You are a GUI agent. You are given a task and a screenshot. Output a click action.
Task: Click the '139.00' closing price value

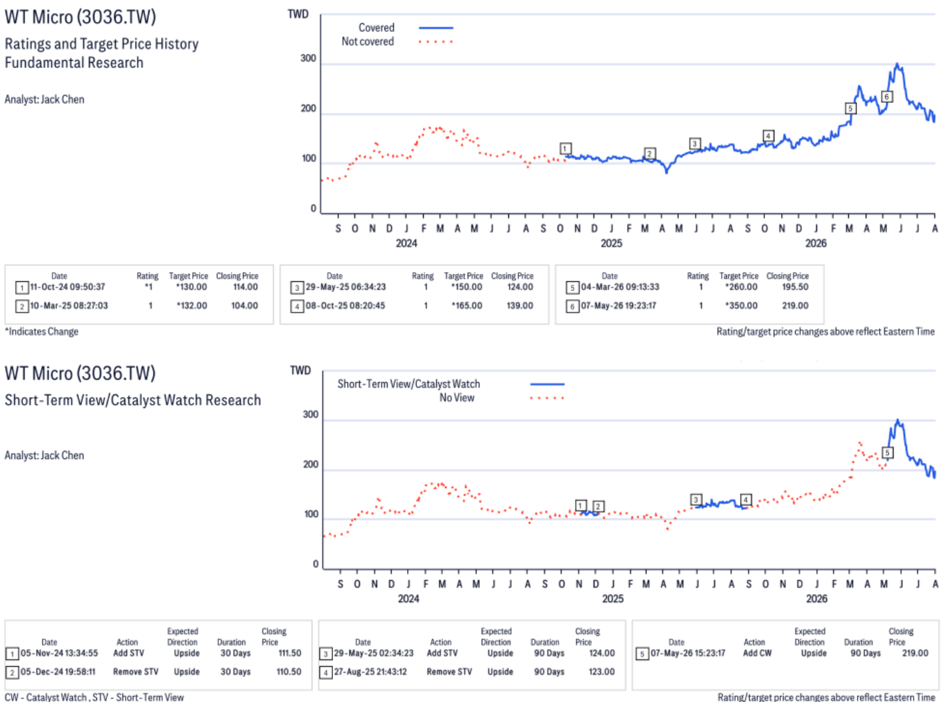pos(519,305)
